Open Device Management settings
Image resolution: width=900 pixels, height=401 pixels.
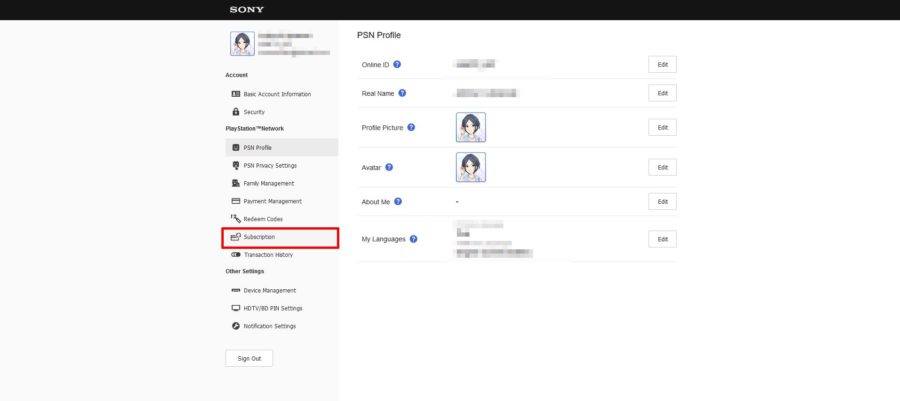(282, 290)
